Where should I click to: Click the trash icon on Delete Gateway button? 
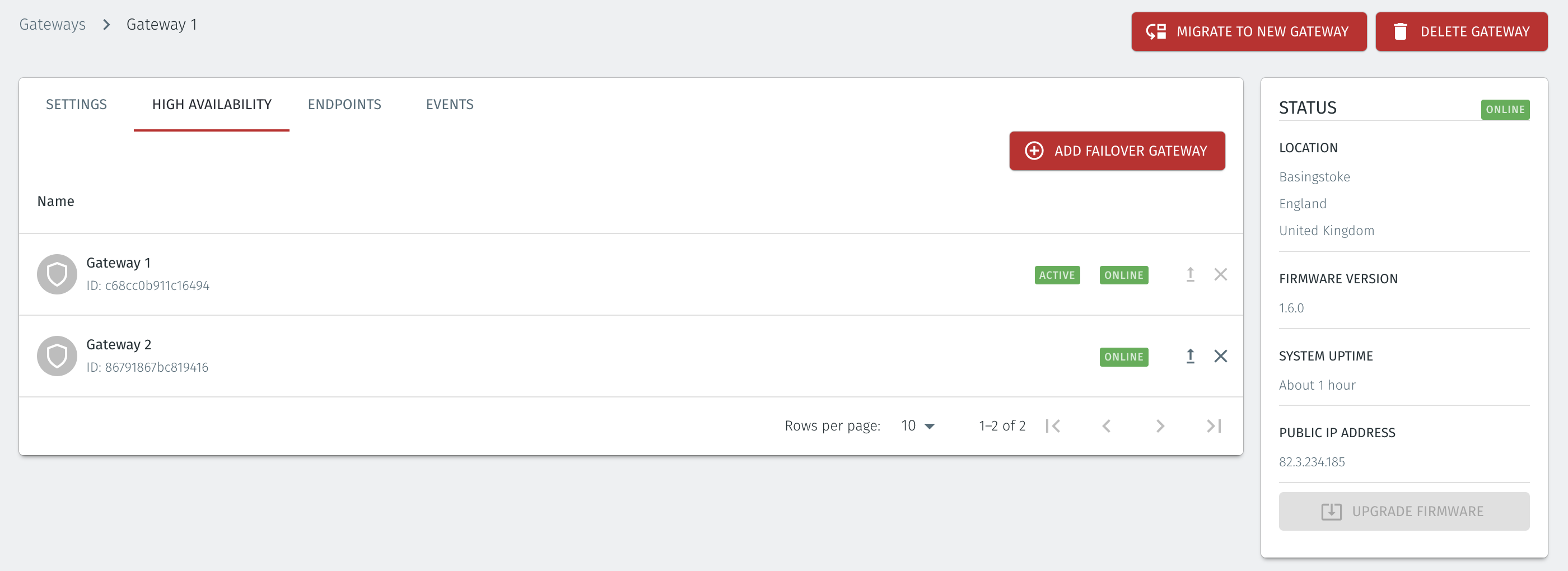pyautogui.click(x=1401, y=31)
